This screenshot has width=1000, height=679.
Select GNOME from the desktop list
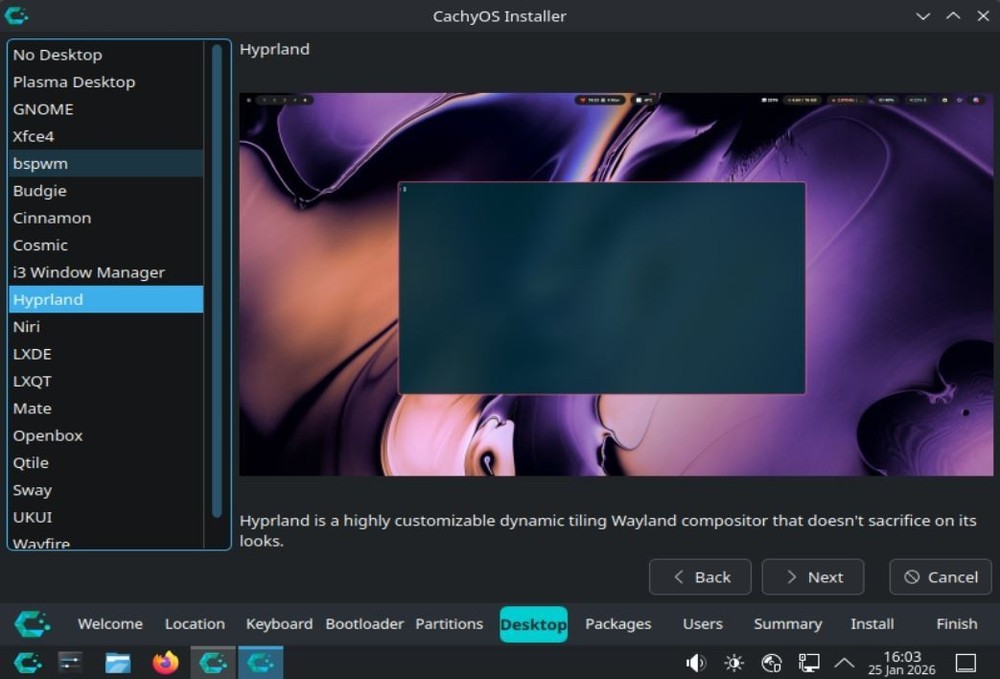pos(43,109)
